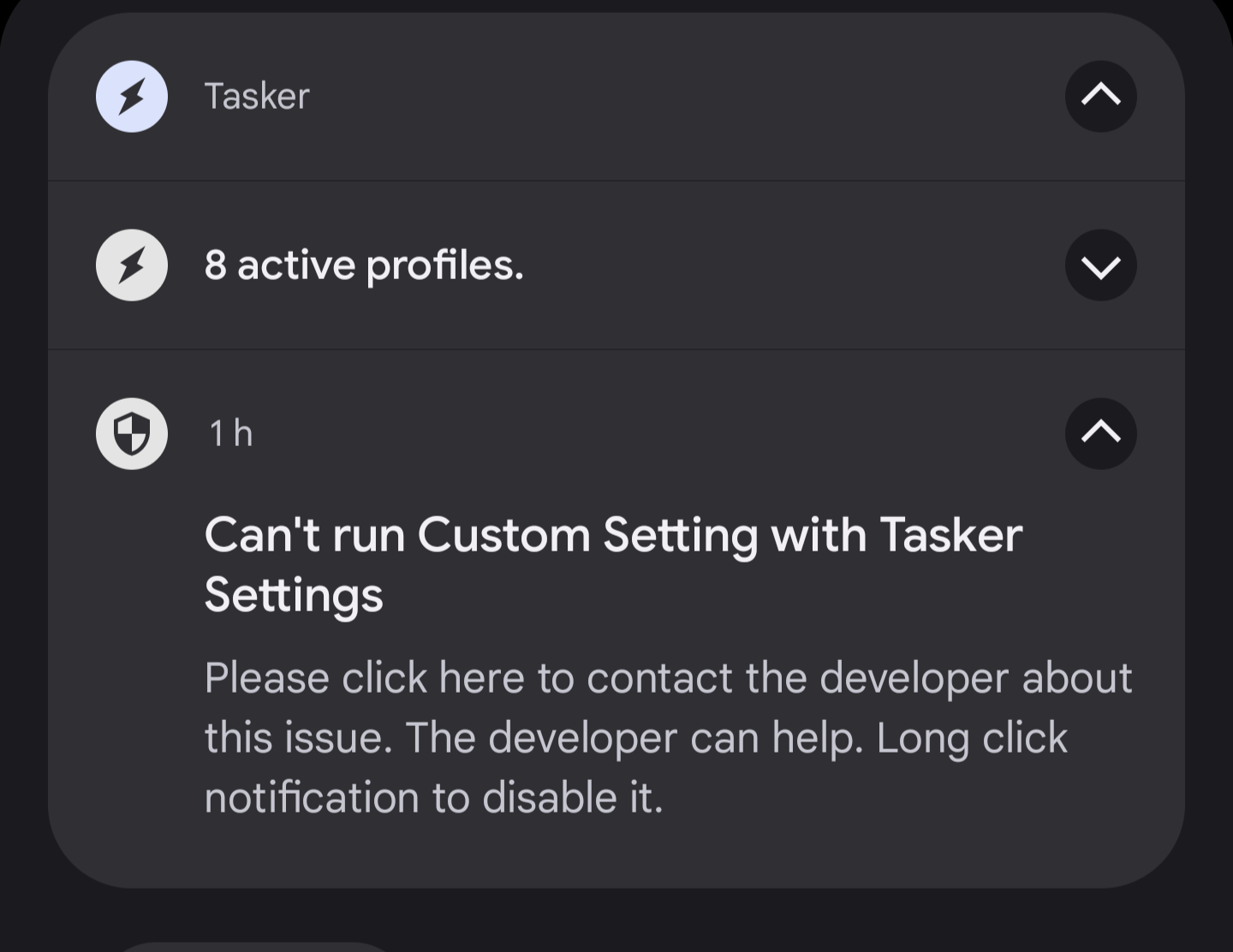
Task: Tap the word "profiles." in the second row
Action: pos(444,265)
